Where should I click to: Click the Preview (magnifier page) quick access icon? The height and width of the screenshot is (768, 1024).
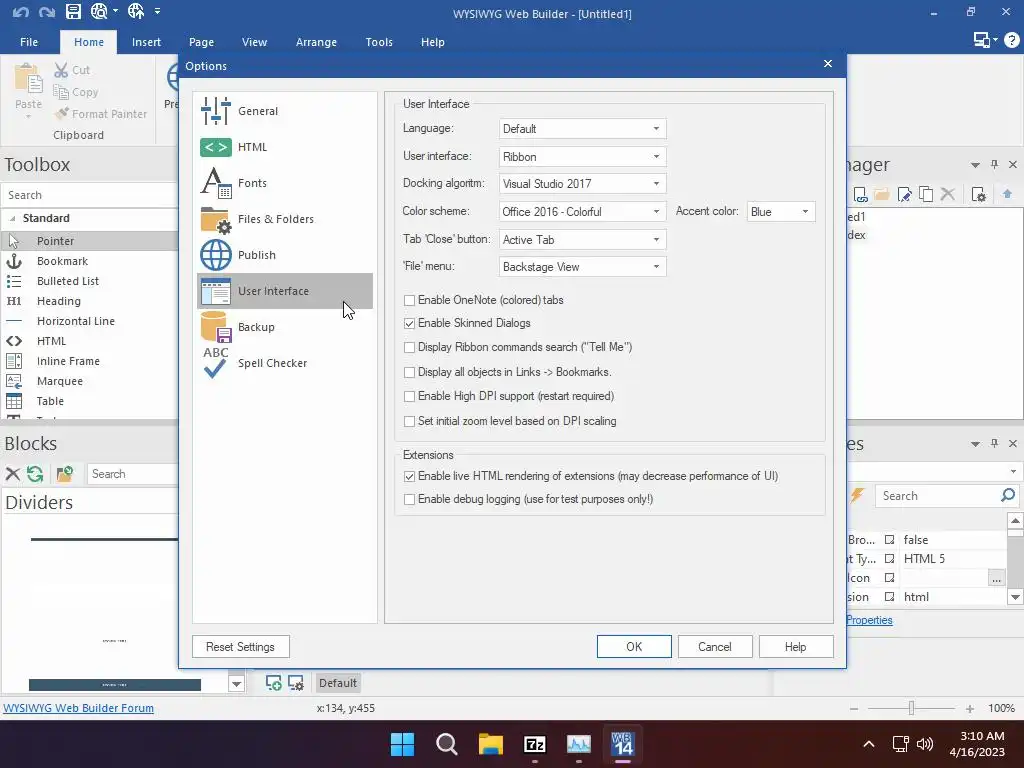tap(99, 11)
